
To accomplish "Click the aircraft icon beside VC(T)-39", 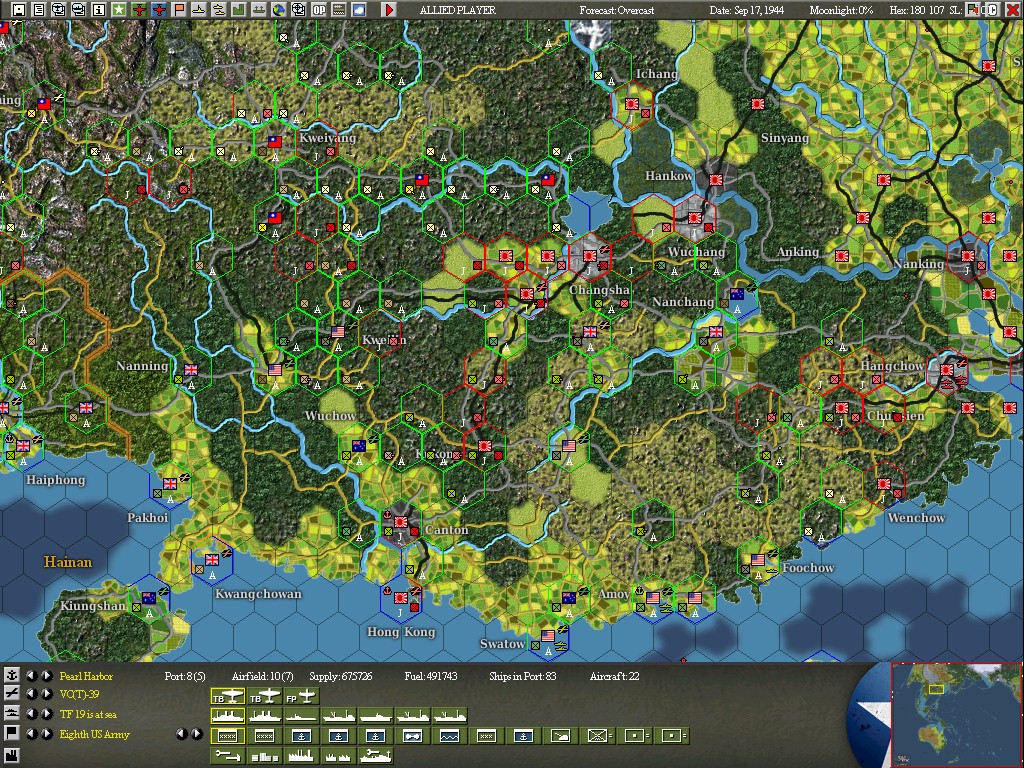I will tap(11, 694).
